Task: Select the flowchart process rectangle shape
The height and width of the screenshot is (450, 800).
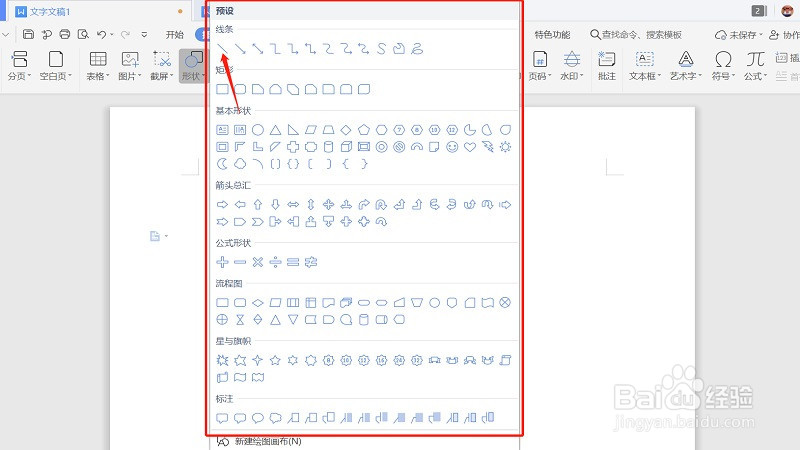Action: point(222,303)
